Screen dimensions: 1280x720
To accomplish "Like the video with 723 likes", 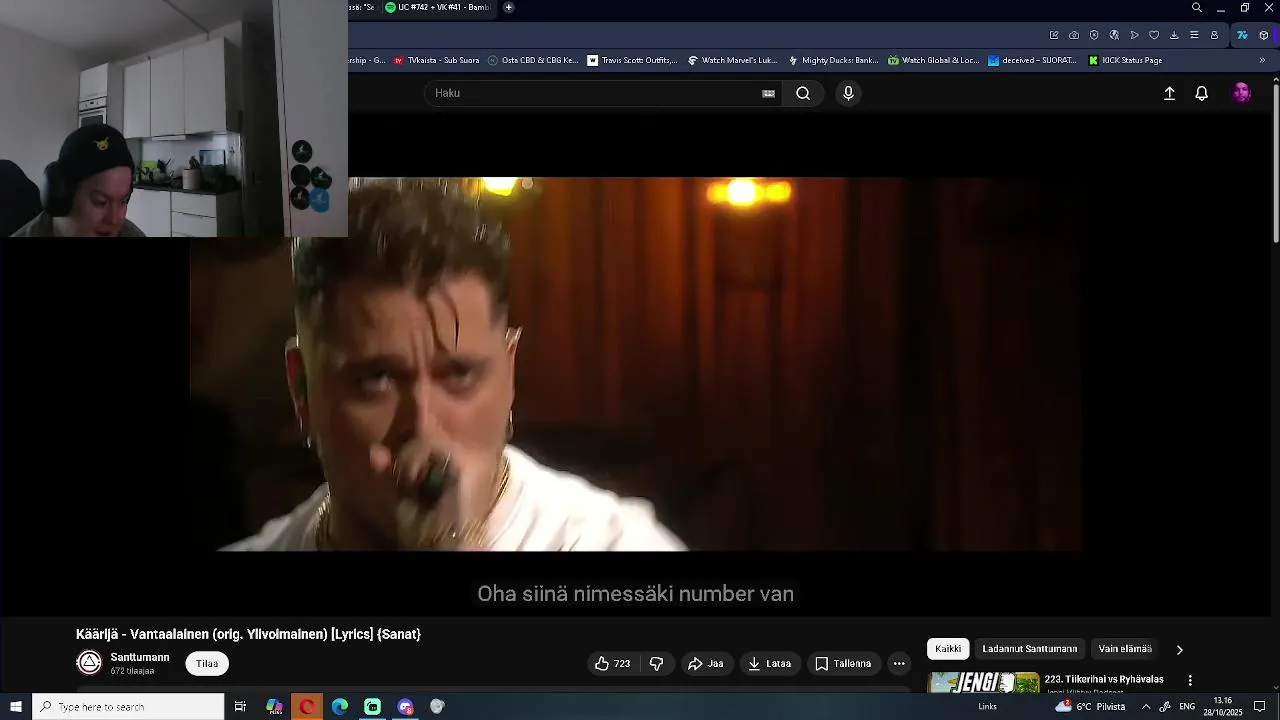I will (612, 663).
